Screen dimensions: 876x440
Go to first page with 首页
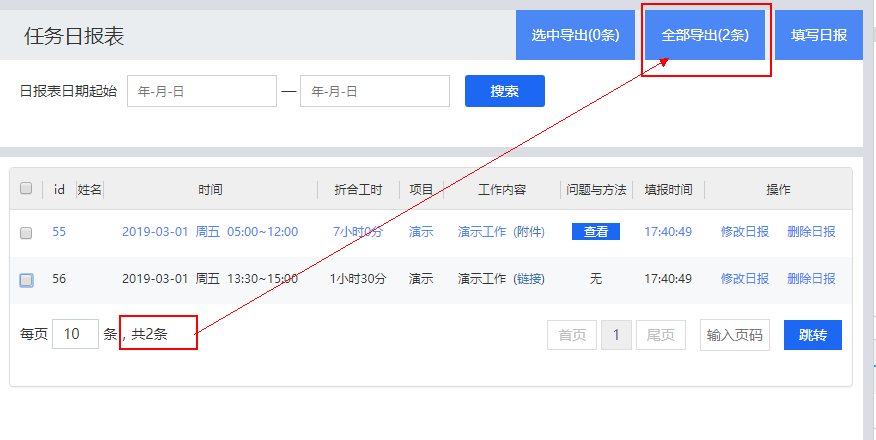tap(572, 335)
